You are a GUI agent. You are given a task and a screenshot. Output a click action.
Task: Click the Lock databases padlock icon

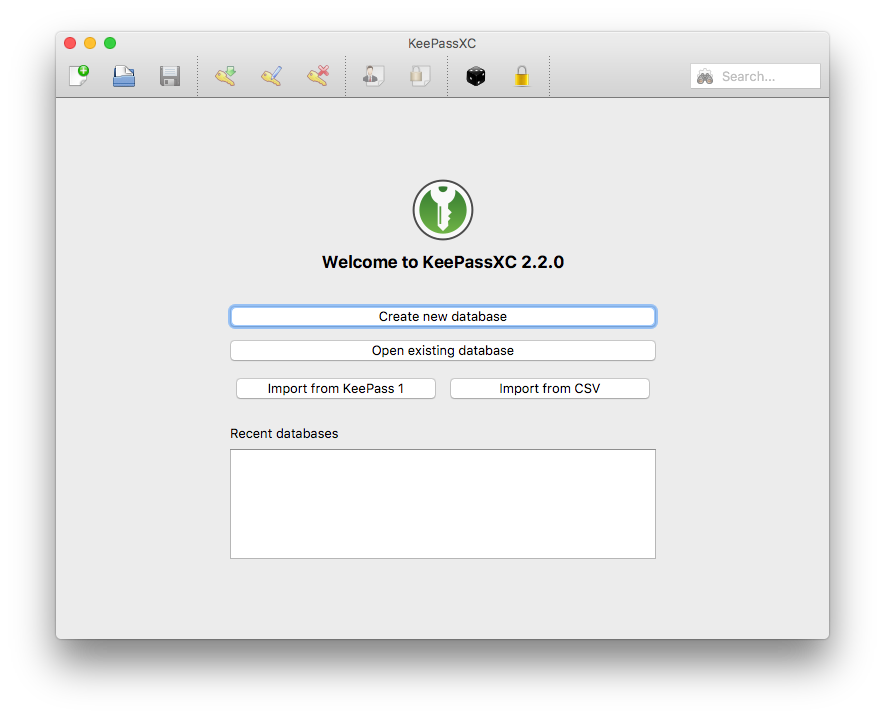coord(522,76)
